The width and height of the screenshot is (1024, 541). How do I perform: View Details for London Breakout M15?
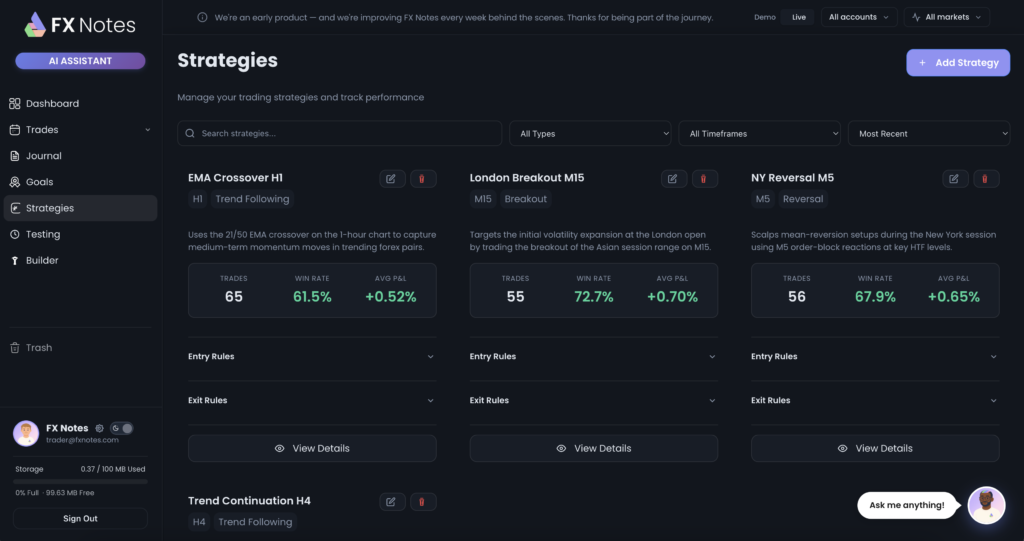coord(594,449)
